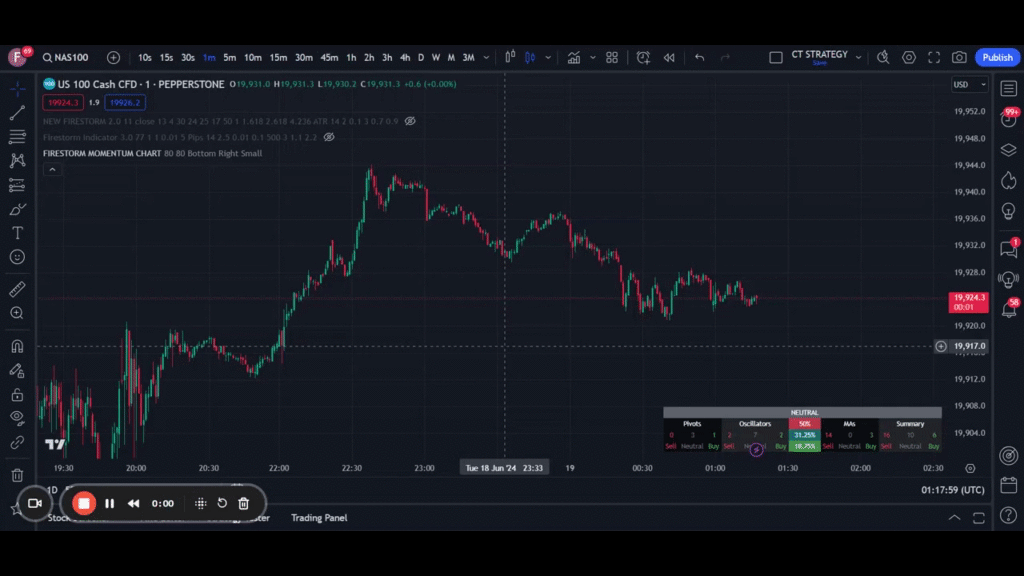Toggle the layout setup square icon
1024x576 pixels.
click(x=776, y=57)
